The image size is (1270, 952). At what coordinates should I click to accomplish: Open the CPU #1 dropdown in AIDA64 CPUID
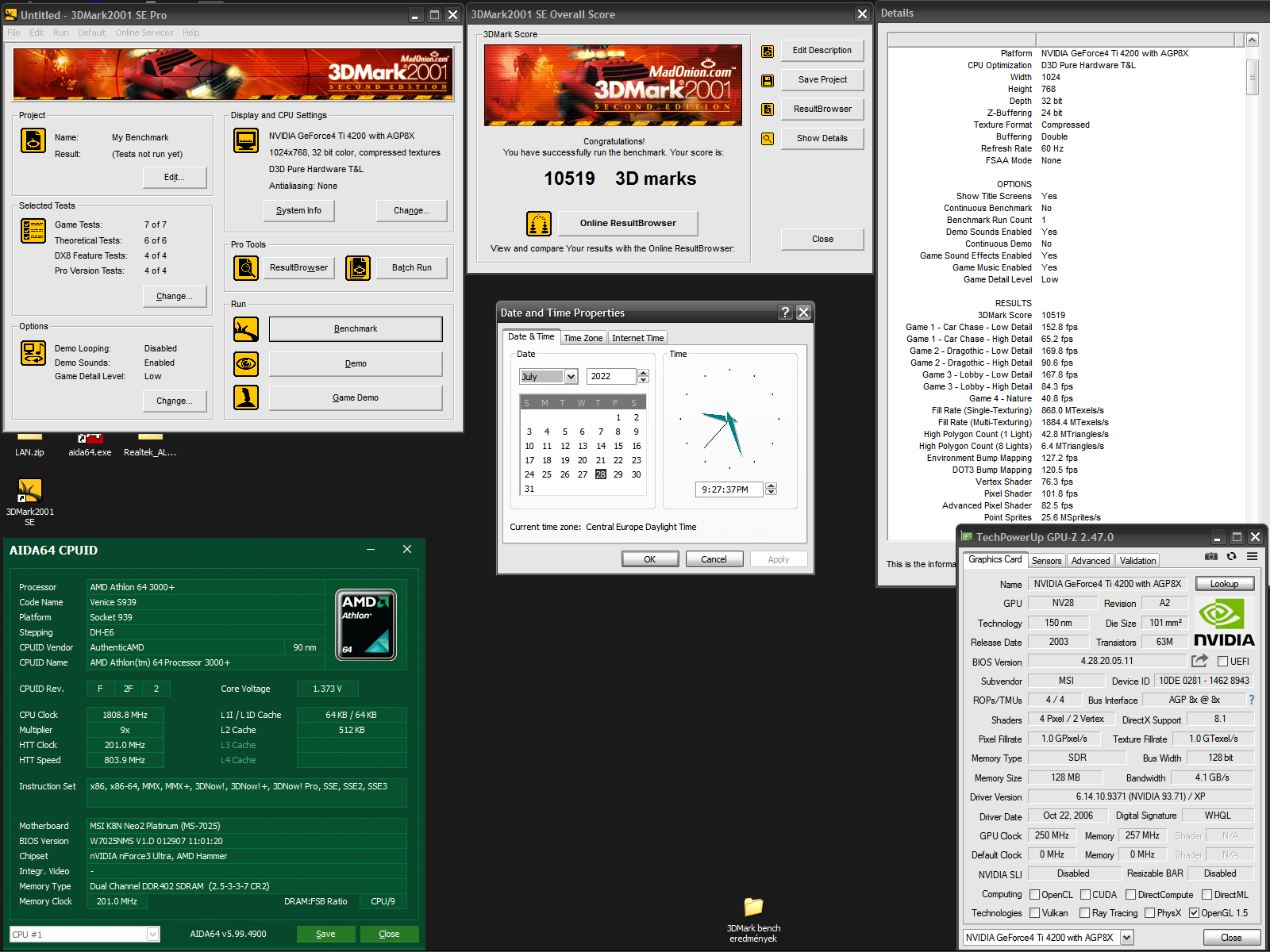tap(153, 935)
